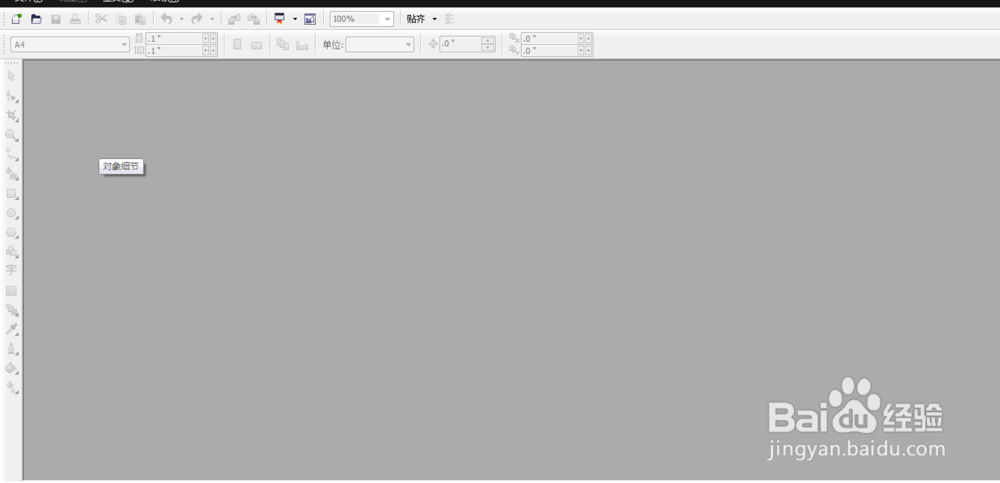
Task: Select Portrait page orientation
Action: (237, 45)
